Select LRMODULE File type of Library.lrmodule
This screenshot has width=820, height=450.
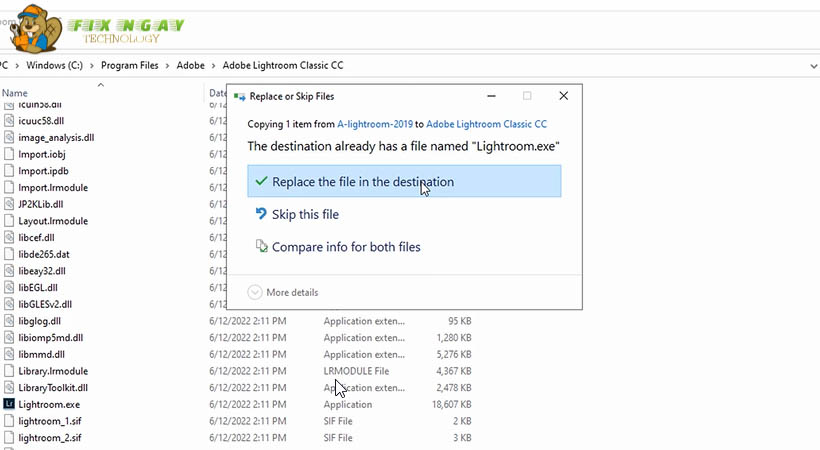[x=356, y=371]
